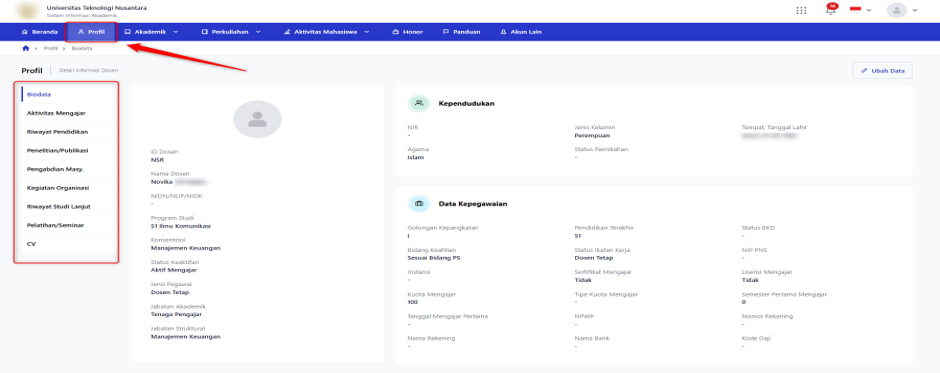Screen dimensions: 940x373
Task: Open the user avatar at top right
Action: (897, 10)
